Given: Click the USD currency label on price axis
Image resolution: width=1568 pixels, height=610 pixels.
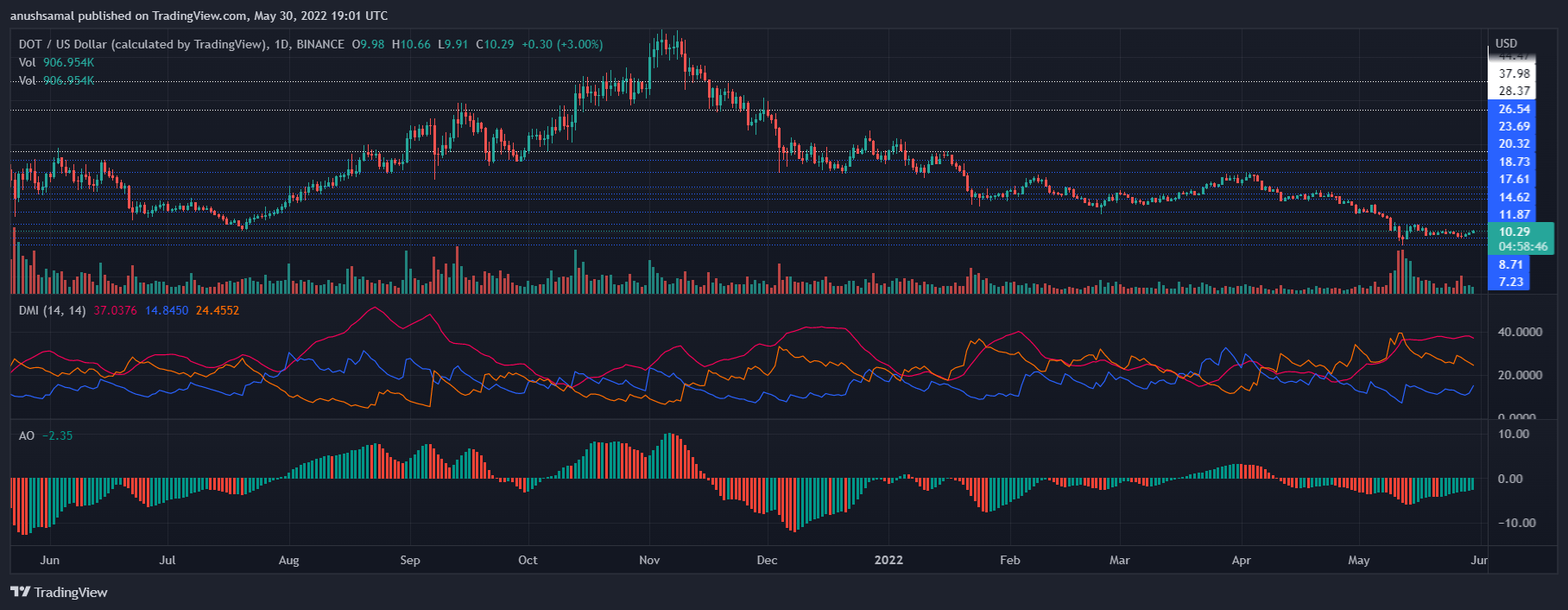Looking at the screenshot, I should click(x=1506, y=43).
